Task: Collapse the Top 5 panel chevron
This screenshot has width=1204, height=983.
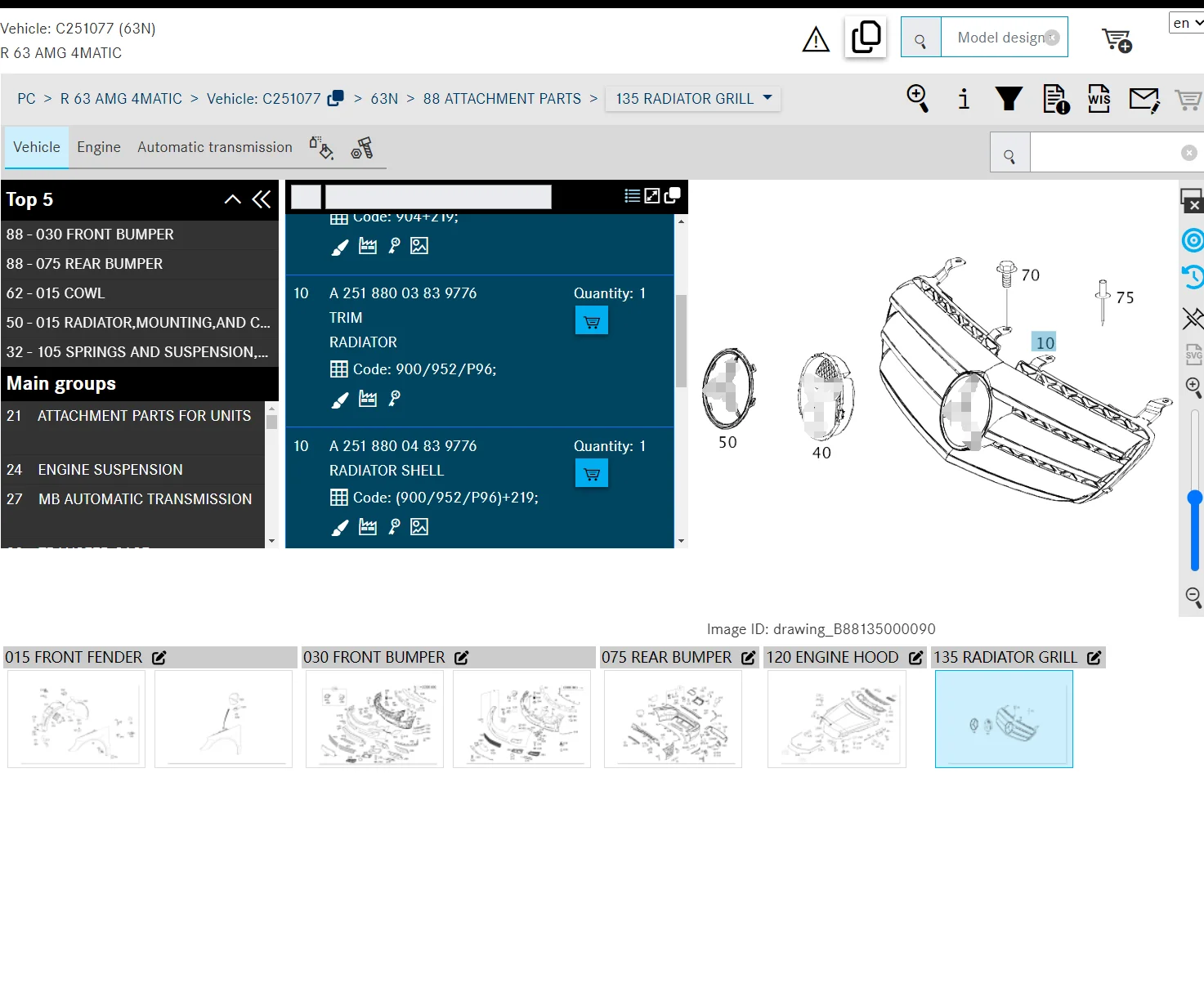Action: 233,199
